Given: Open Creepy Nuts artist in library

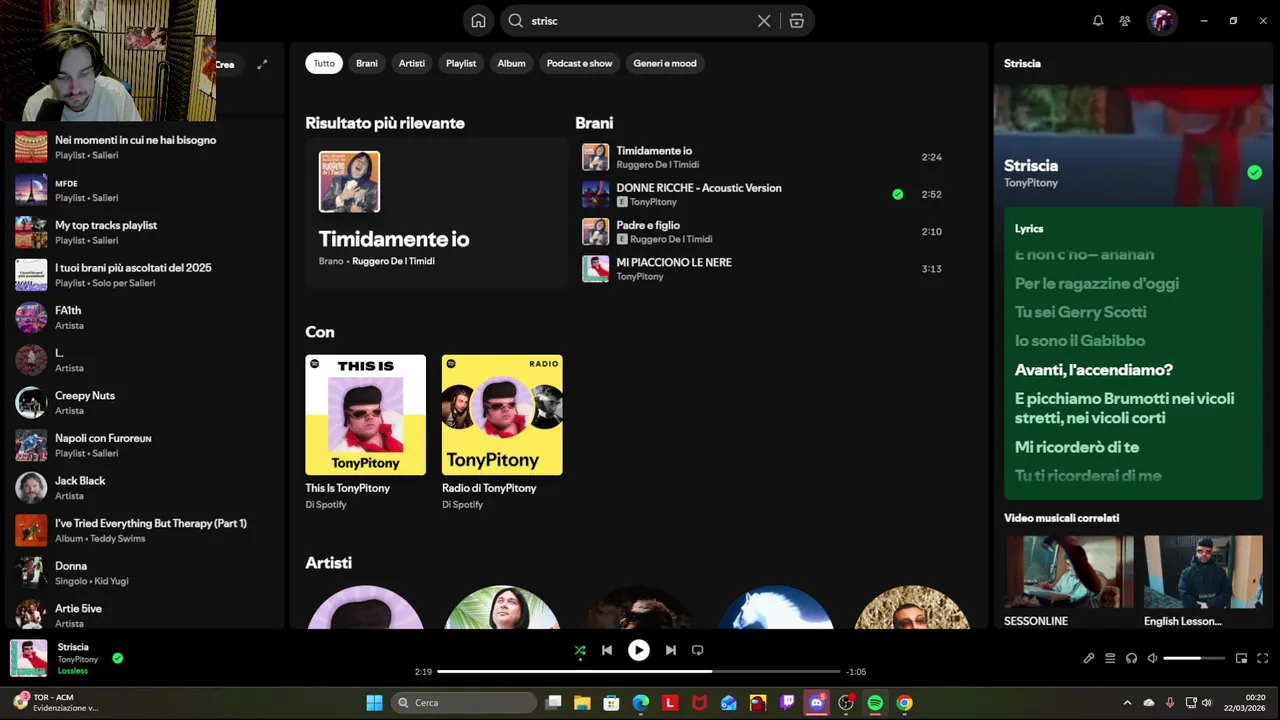Looking at the screenshot, I should (144, 402).
